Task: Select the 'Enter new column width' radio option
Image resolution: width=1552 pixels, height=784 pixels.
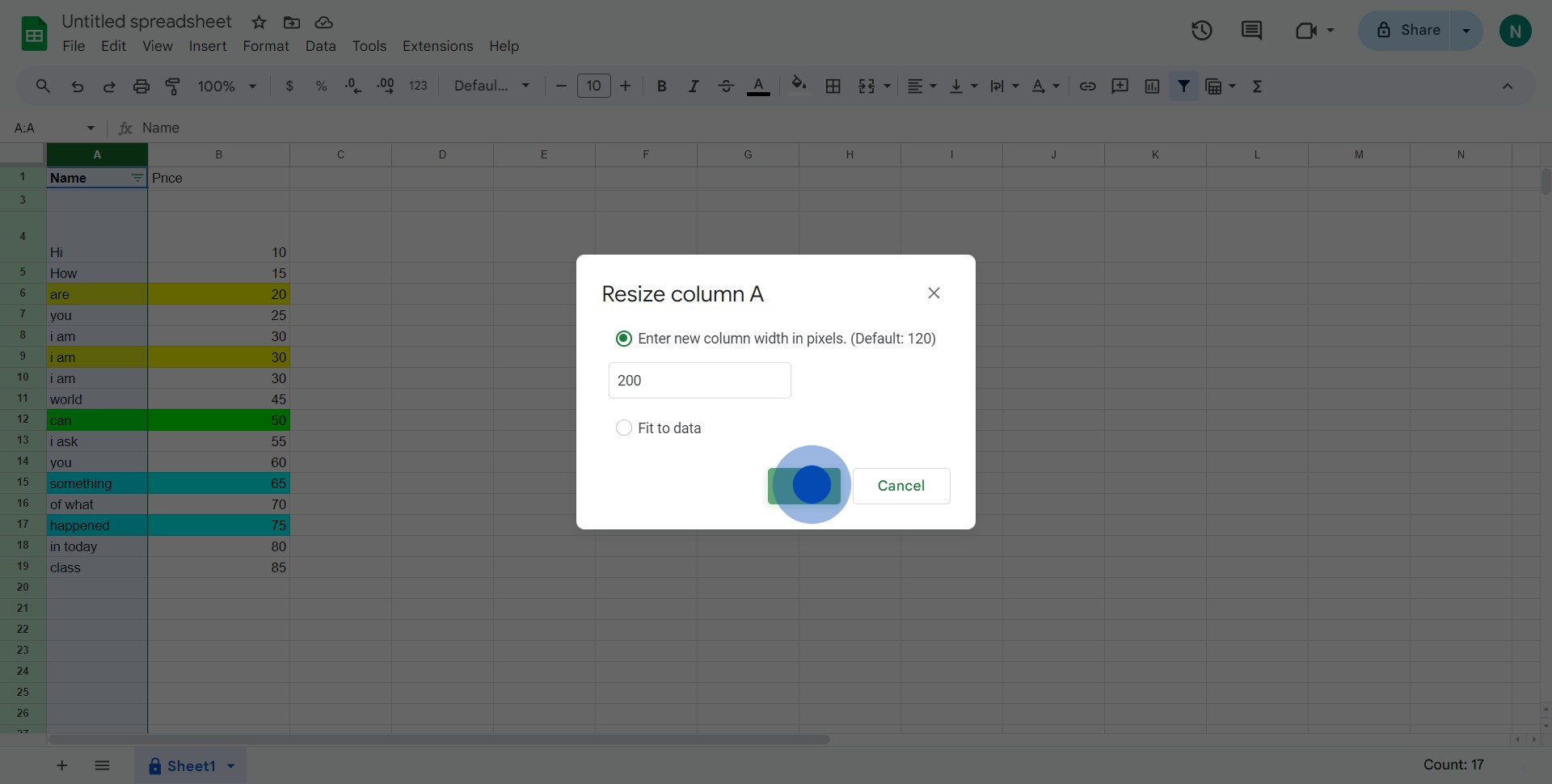Action: (x=623, y=339)
